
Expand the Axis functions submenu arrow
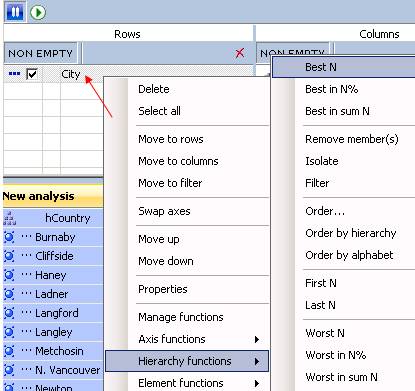[x=257, y=339]
